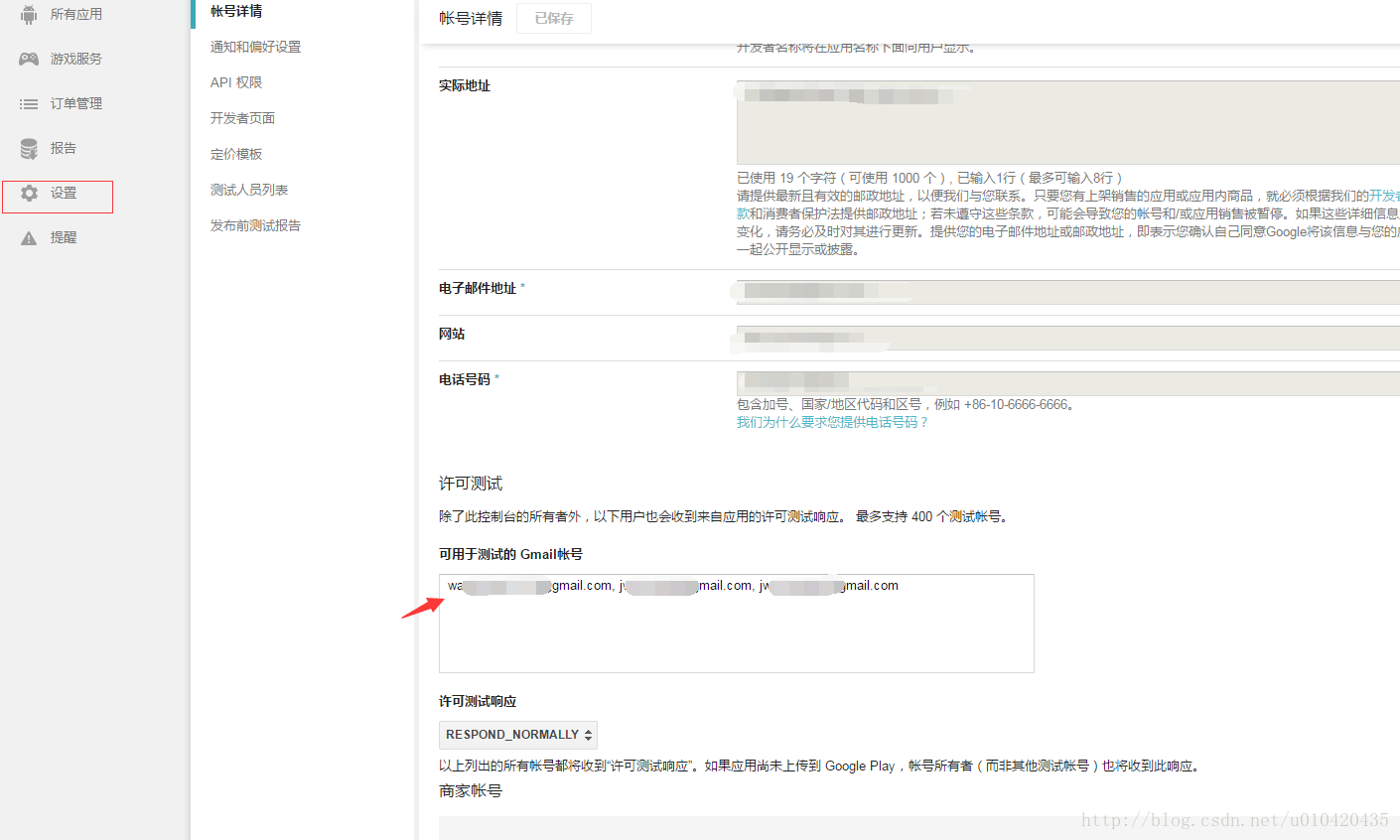Click the 电子邮件地址 input field
Image resolution: width=1400 pixels, height=840 pixels.
pos(1068,292)
